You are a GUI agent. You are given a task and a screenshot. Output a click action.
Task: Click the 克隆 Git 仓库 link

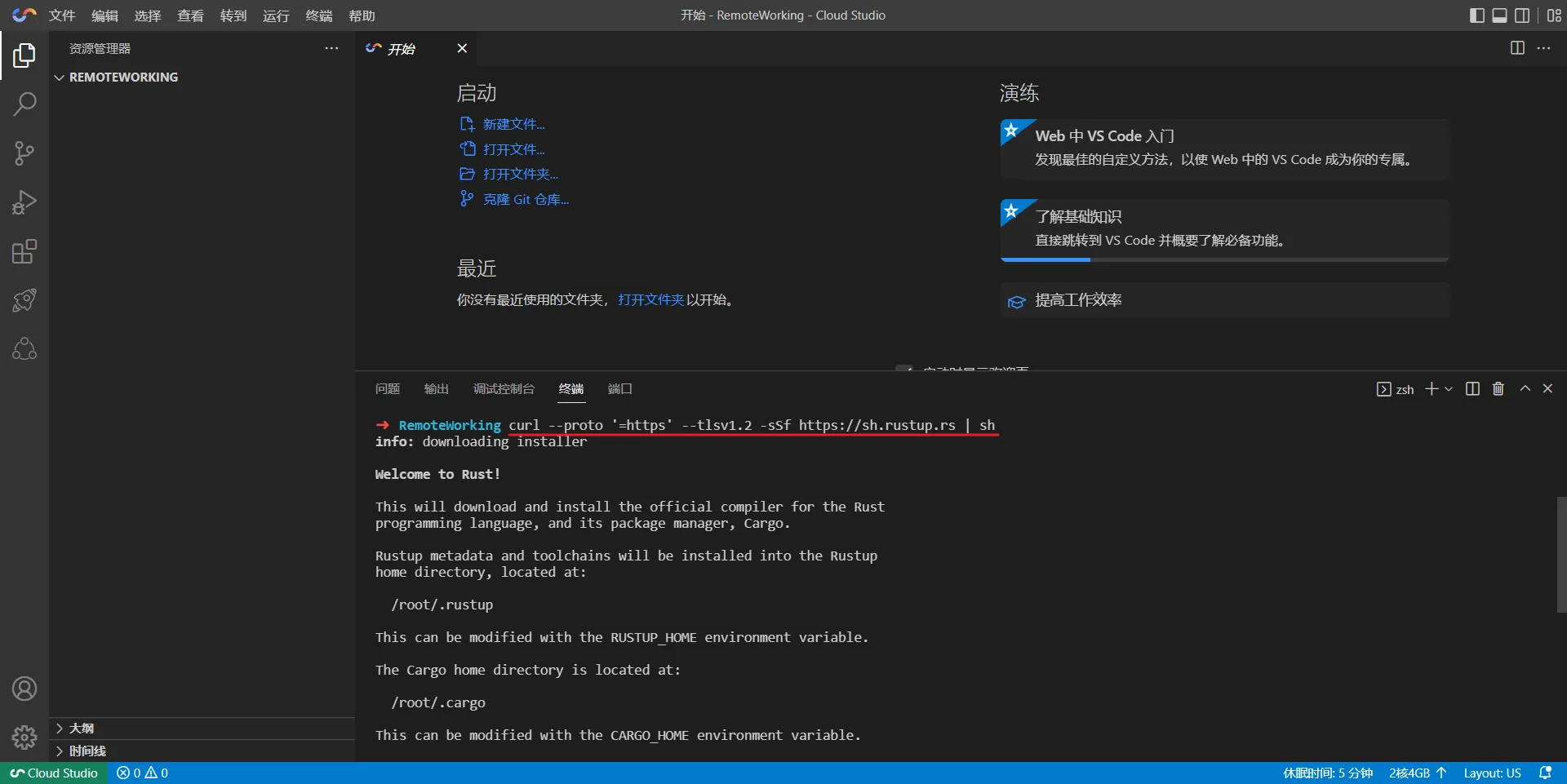[526, 199]
